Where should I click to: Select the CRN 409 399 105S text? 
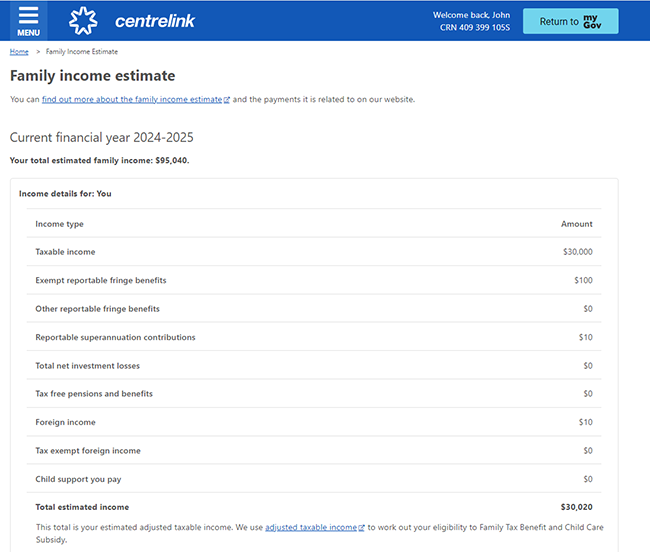[475, 27]
